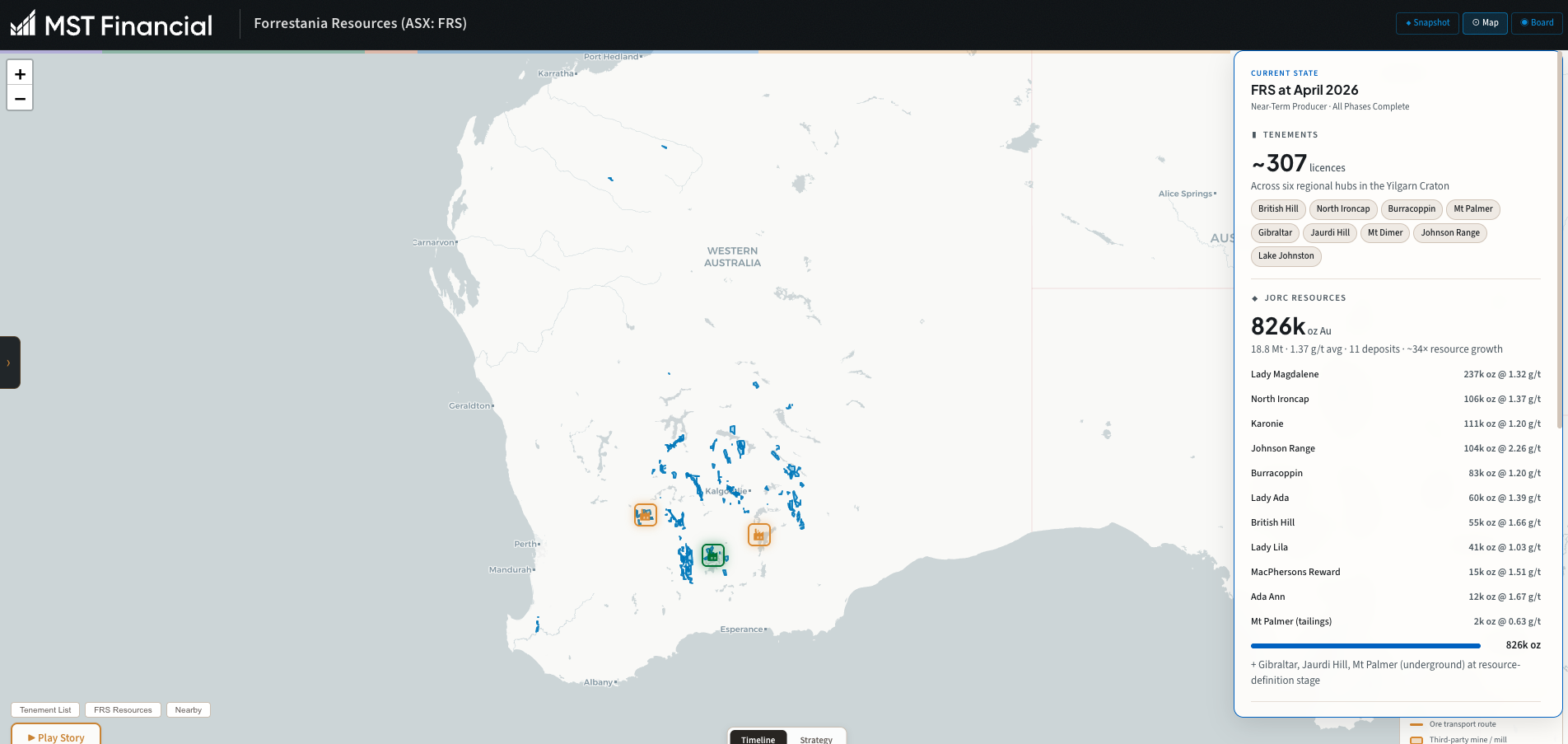Click the Ore transport route legend entry

[1454, 724]
